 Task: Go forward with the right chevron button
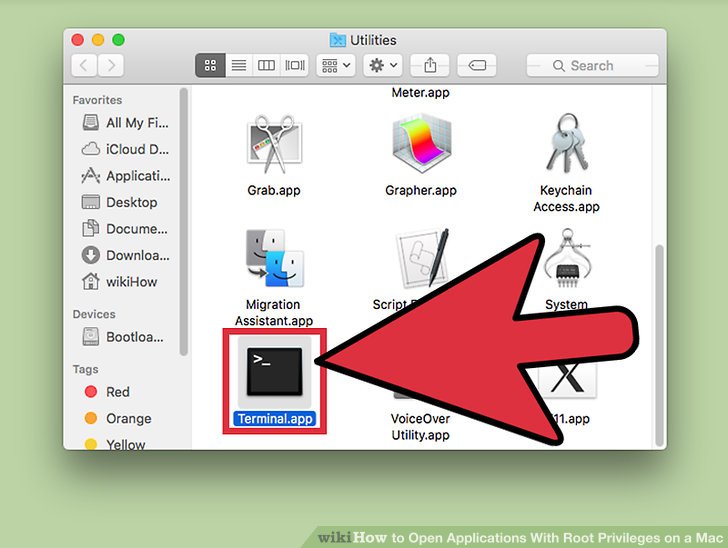point(111,65)
